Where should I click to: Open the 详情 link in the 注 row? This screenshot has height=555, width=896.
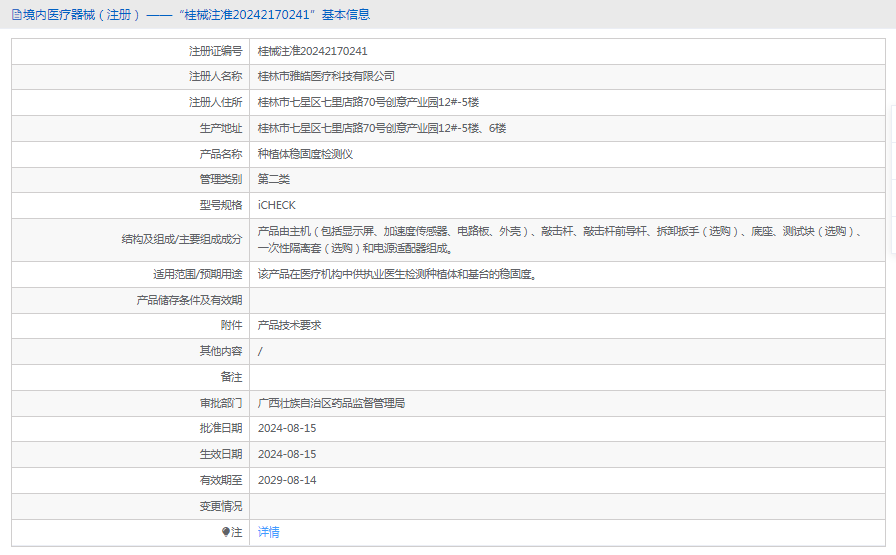click(x=269, y=532)
